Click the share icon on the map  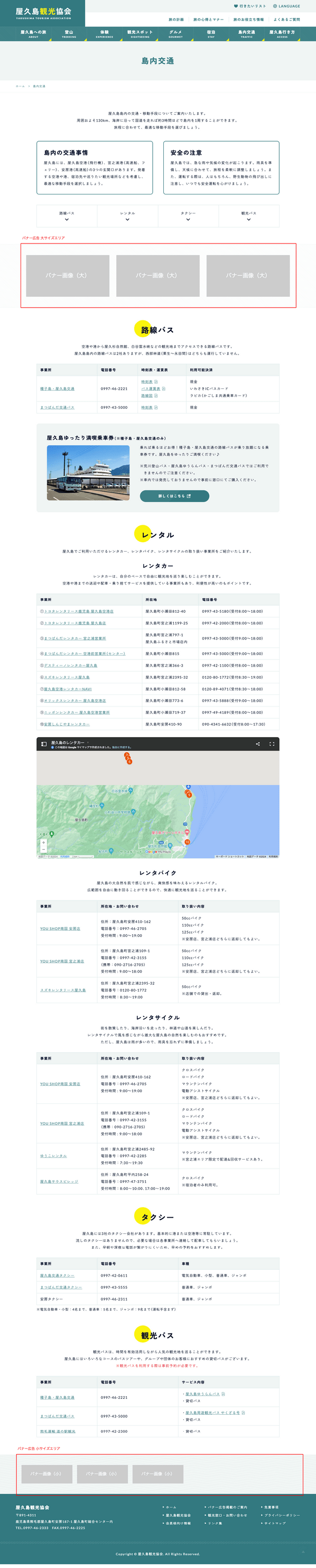click(x=258, y=744)
